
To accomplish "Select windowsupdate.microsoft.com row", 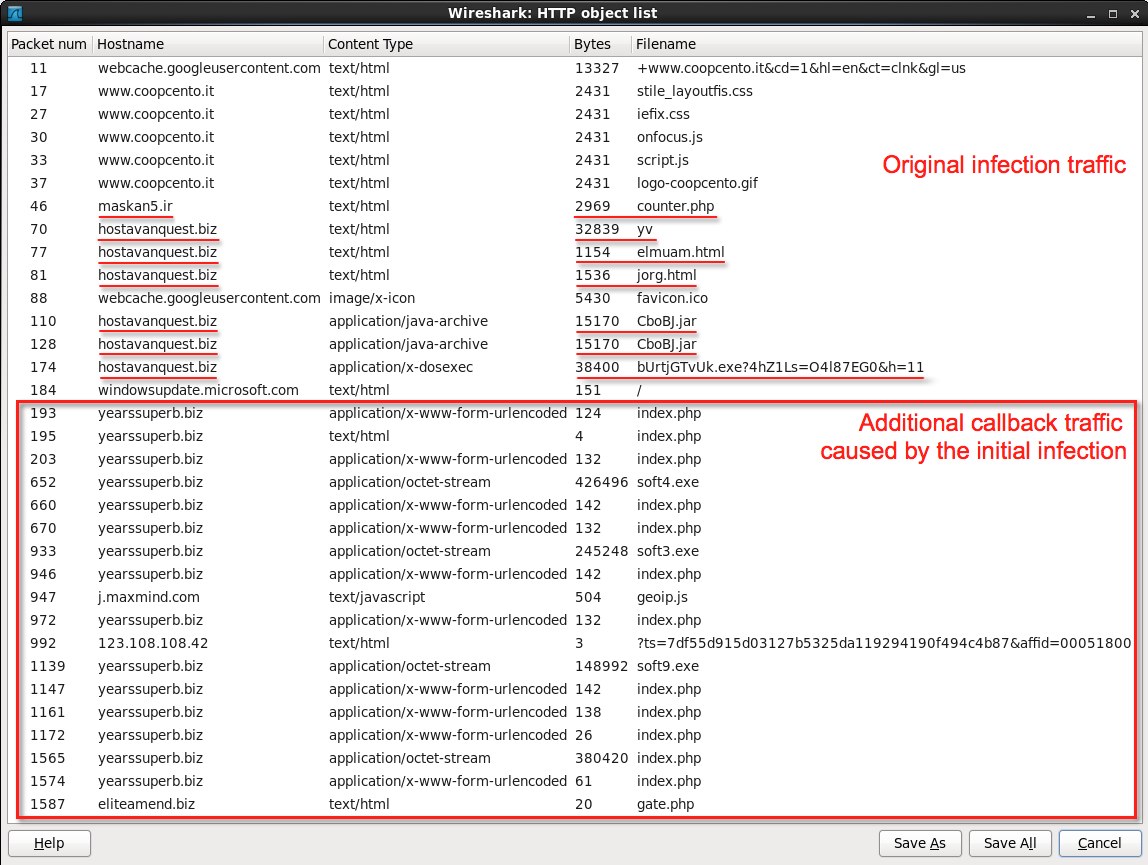I will (x=574, y=390).
